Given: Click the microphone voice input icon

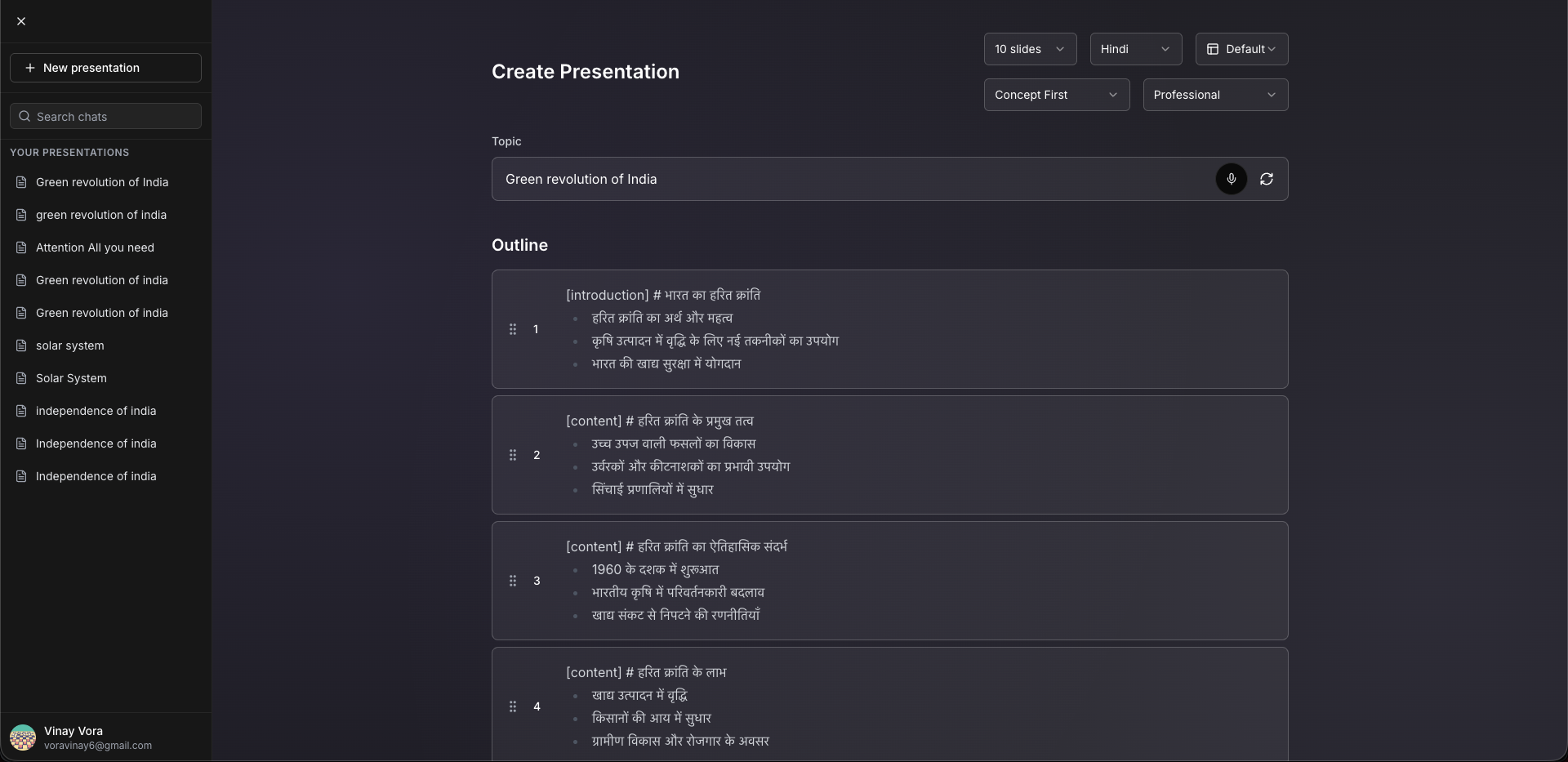Looking at the screenshot, I should tap(1231, 179).
